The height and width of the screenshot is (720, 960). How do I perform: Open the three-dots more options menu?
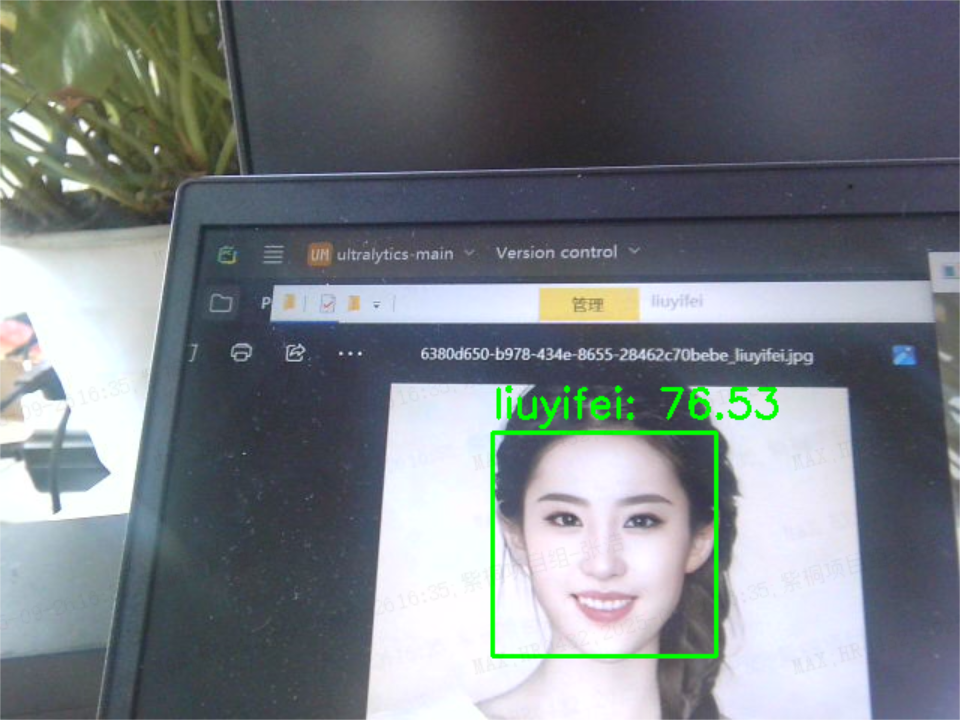350,354
